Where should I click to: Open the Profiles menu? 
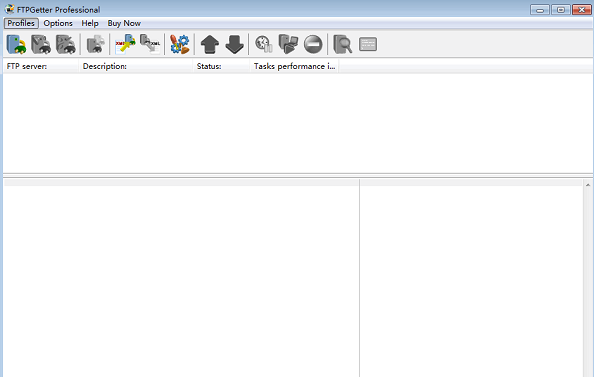(x=21, y=23)
